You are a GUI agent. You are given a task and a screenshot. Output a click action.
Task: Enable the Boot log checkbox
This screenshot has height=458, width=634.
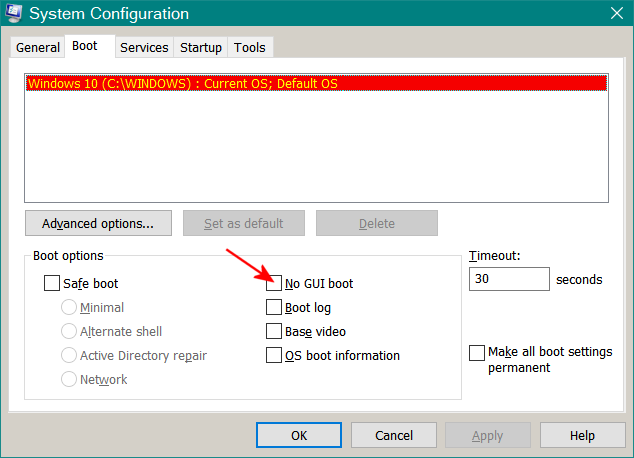(x=274, y=307)
